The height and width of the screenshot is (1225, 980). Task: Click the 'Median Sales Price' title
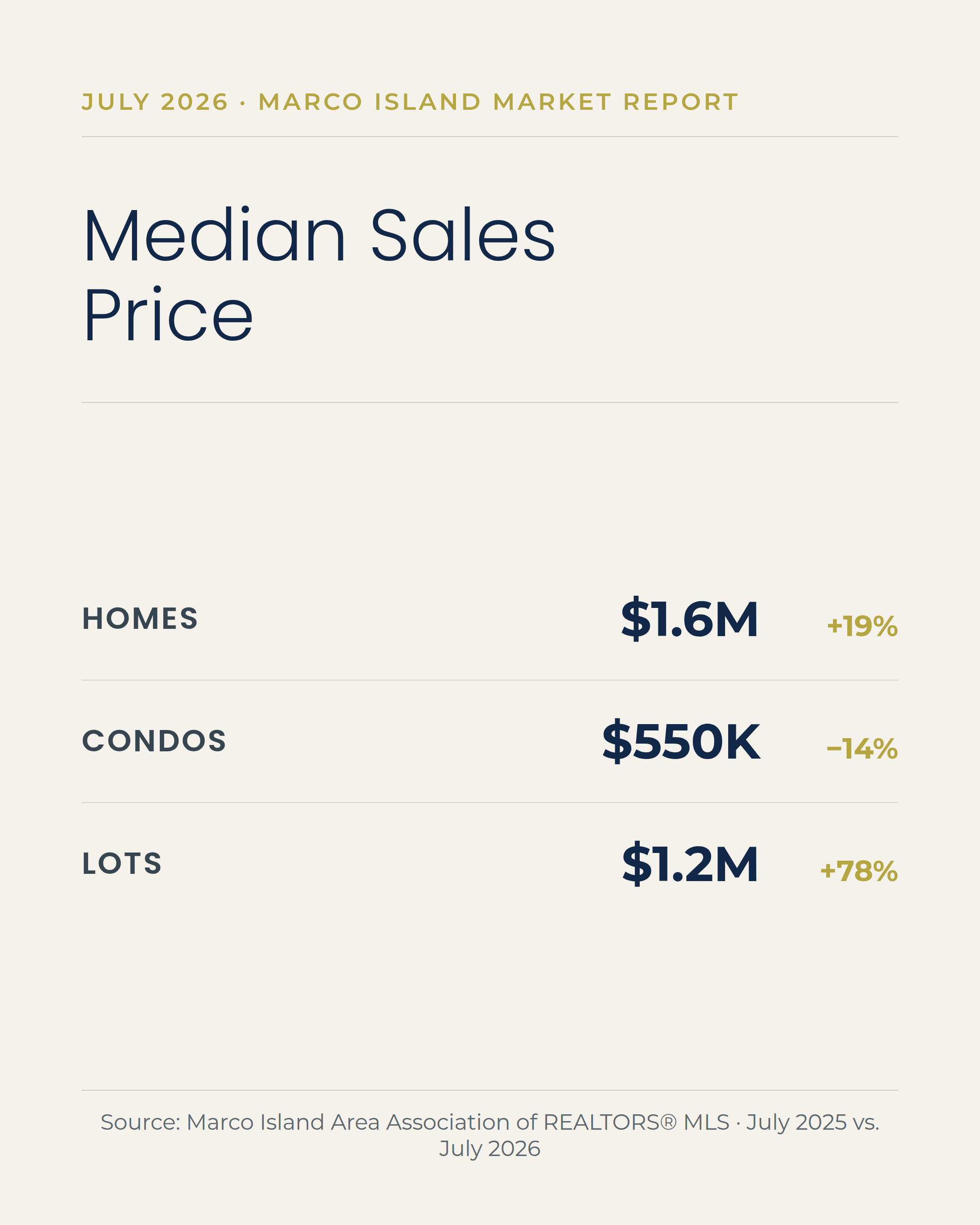tap(318, 274)
